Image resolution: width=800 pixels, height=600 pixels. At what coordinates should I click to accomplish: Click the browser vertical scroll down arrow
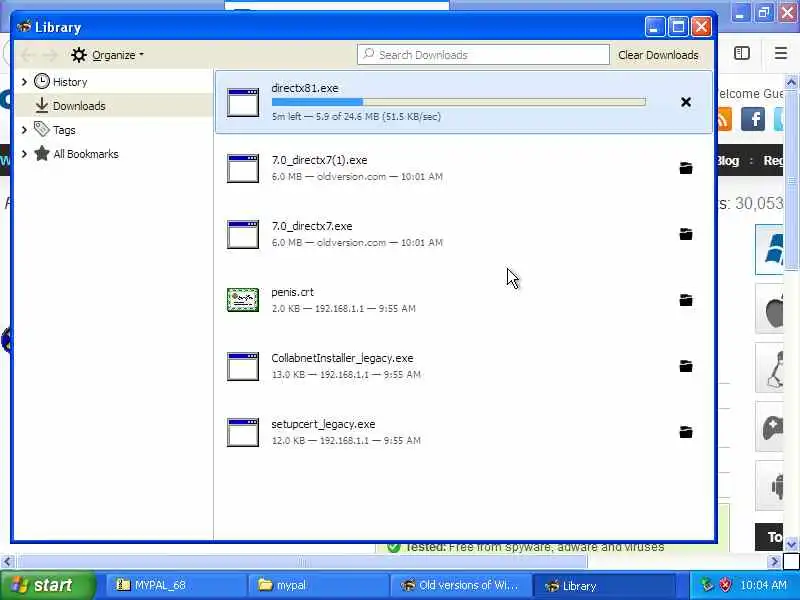[x=792, y=544]
